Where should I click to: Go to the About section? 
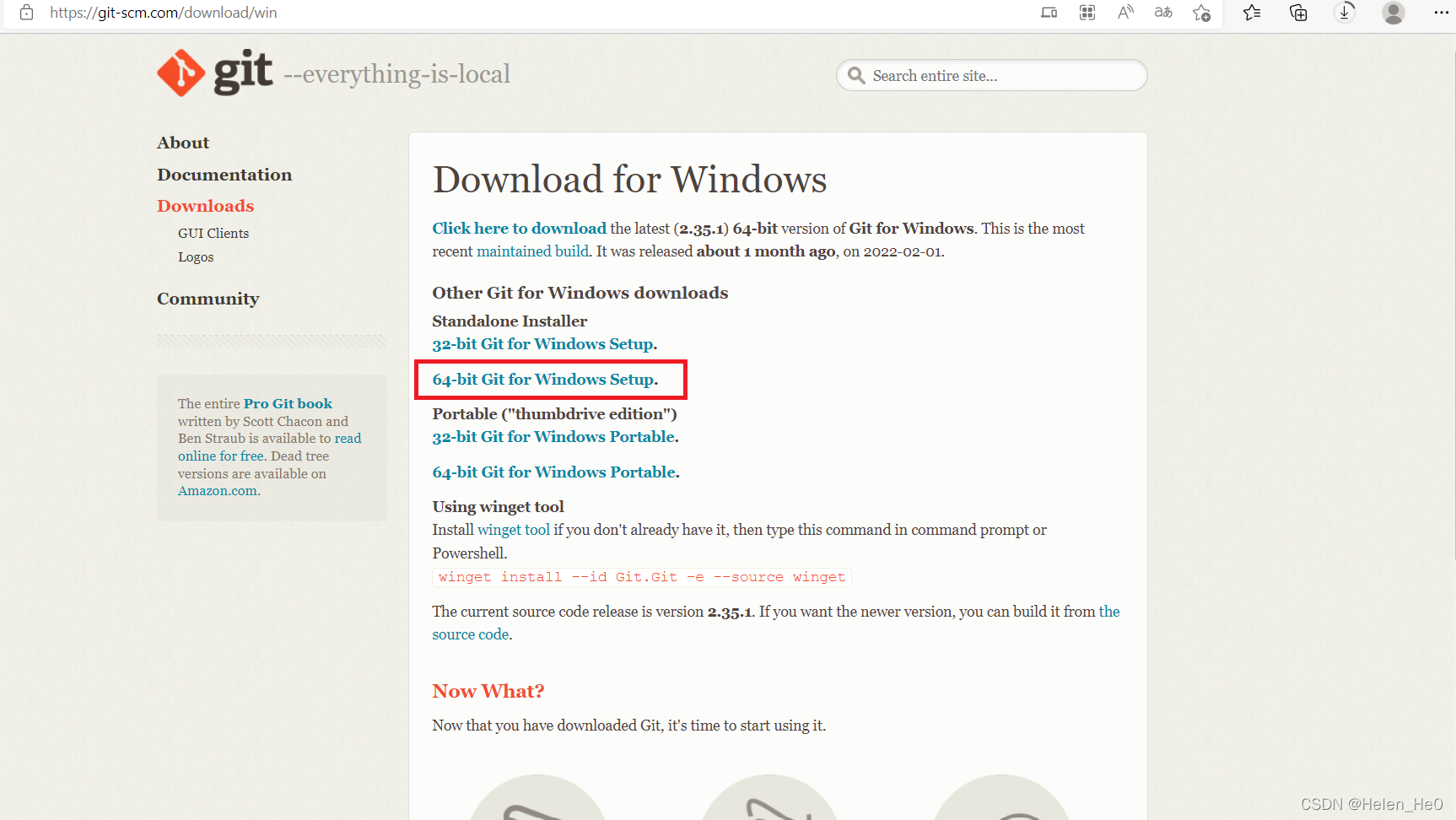pyautogui.click(x=183, y=143)
